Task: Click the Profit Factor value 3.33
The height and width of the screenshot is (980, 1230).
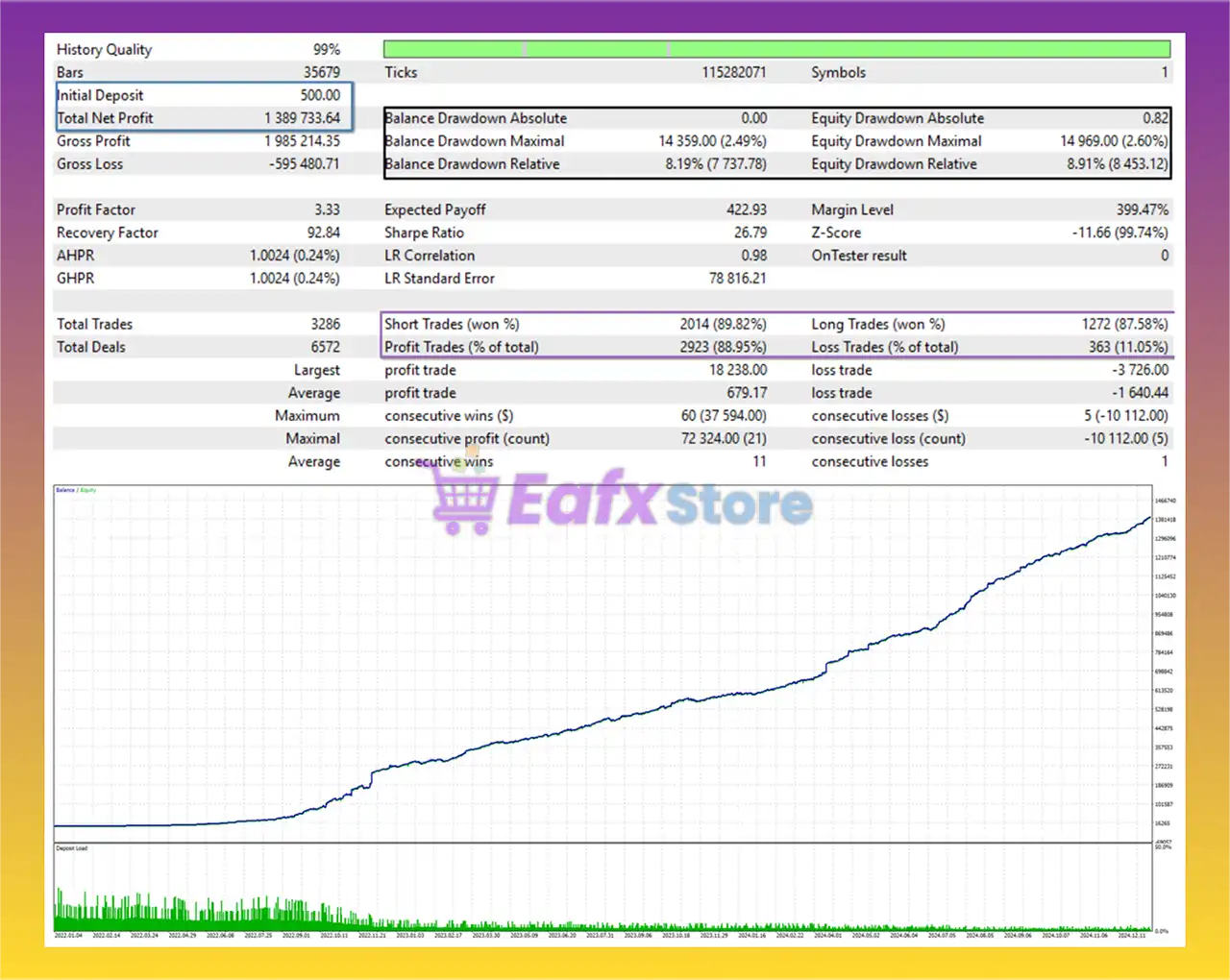Action: point(327,209)
